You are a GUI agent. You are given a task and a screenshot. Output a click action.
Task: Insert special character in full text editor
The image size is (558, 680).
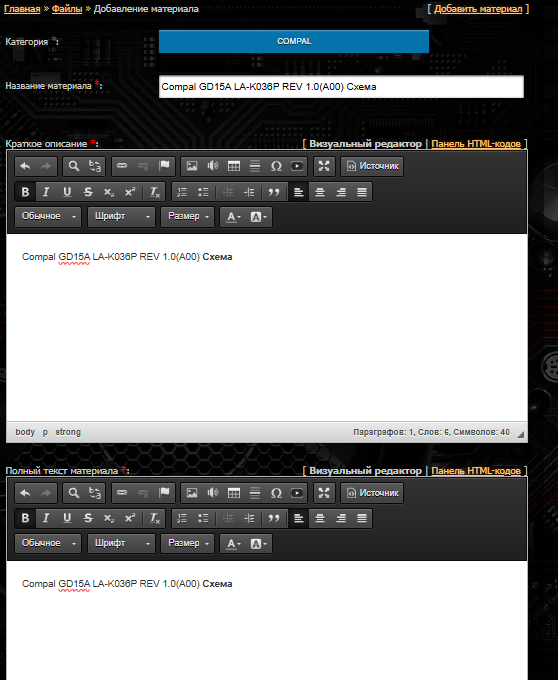[276, 493]
